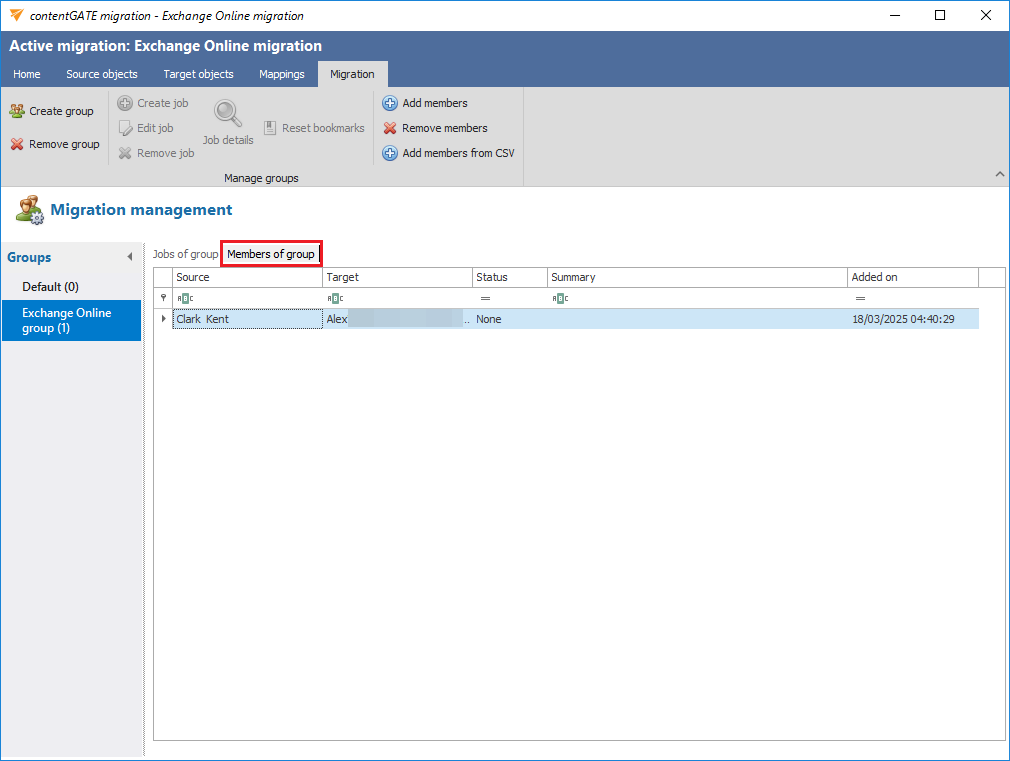Screen dimensions: 1010x761
Task: Open the Mappings ribbon tab
Action: pyautogui.click(x=281, y=74)
